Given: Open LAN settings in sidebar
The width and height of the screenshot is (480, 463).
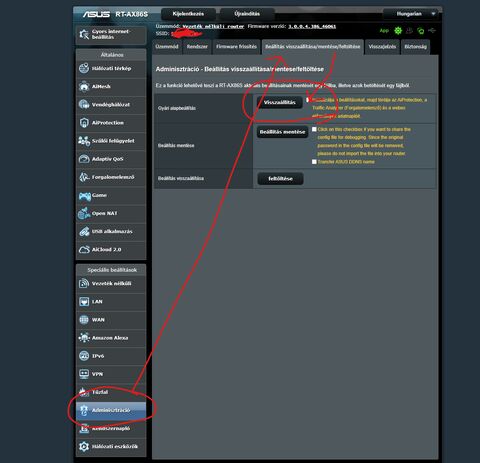Looking at the screenshot, I should tap(111, 302).
